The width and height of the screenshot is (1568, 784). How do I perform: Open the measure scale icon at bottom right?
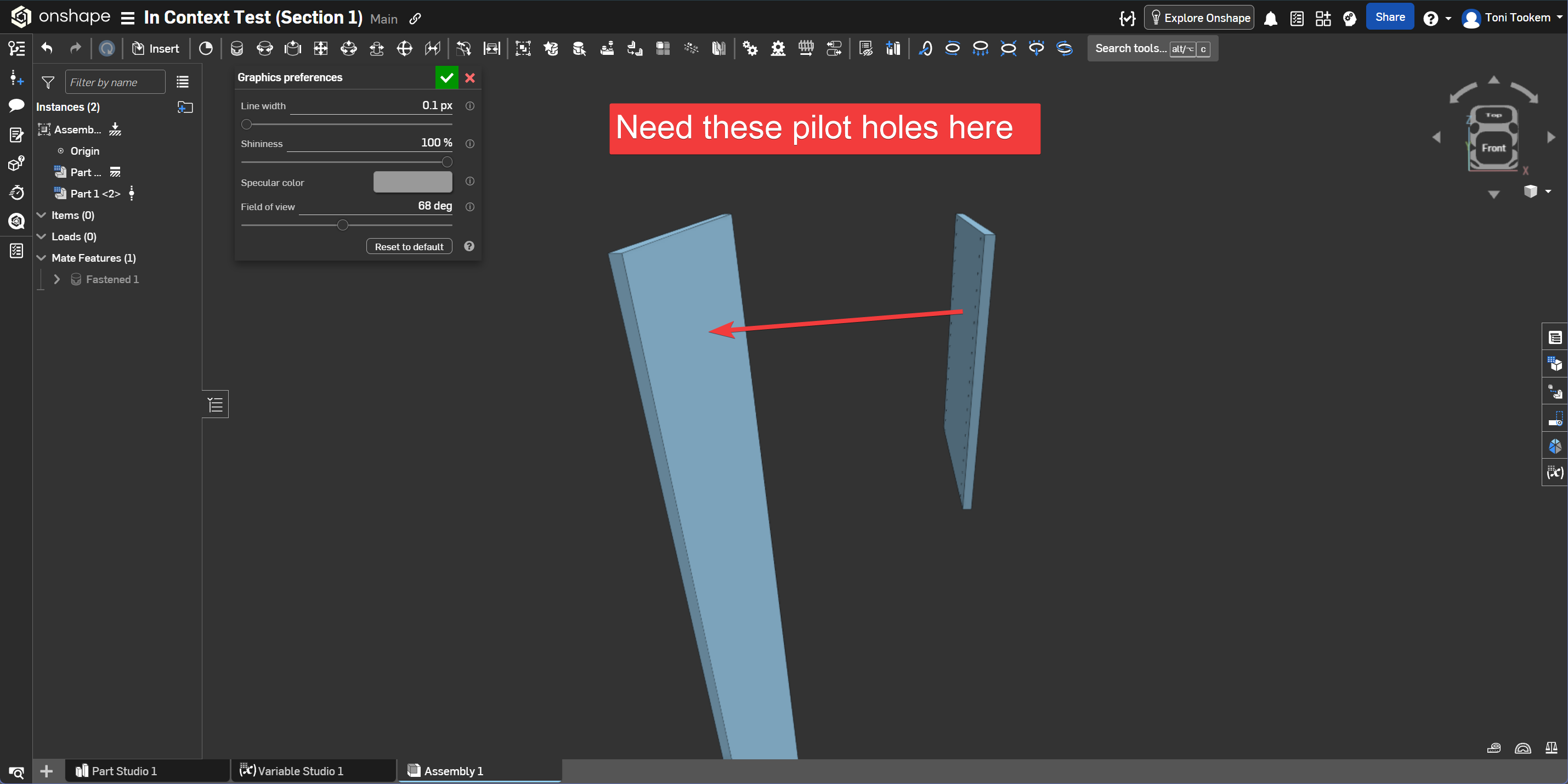tap(1551, 748)
